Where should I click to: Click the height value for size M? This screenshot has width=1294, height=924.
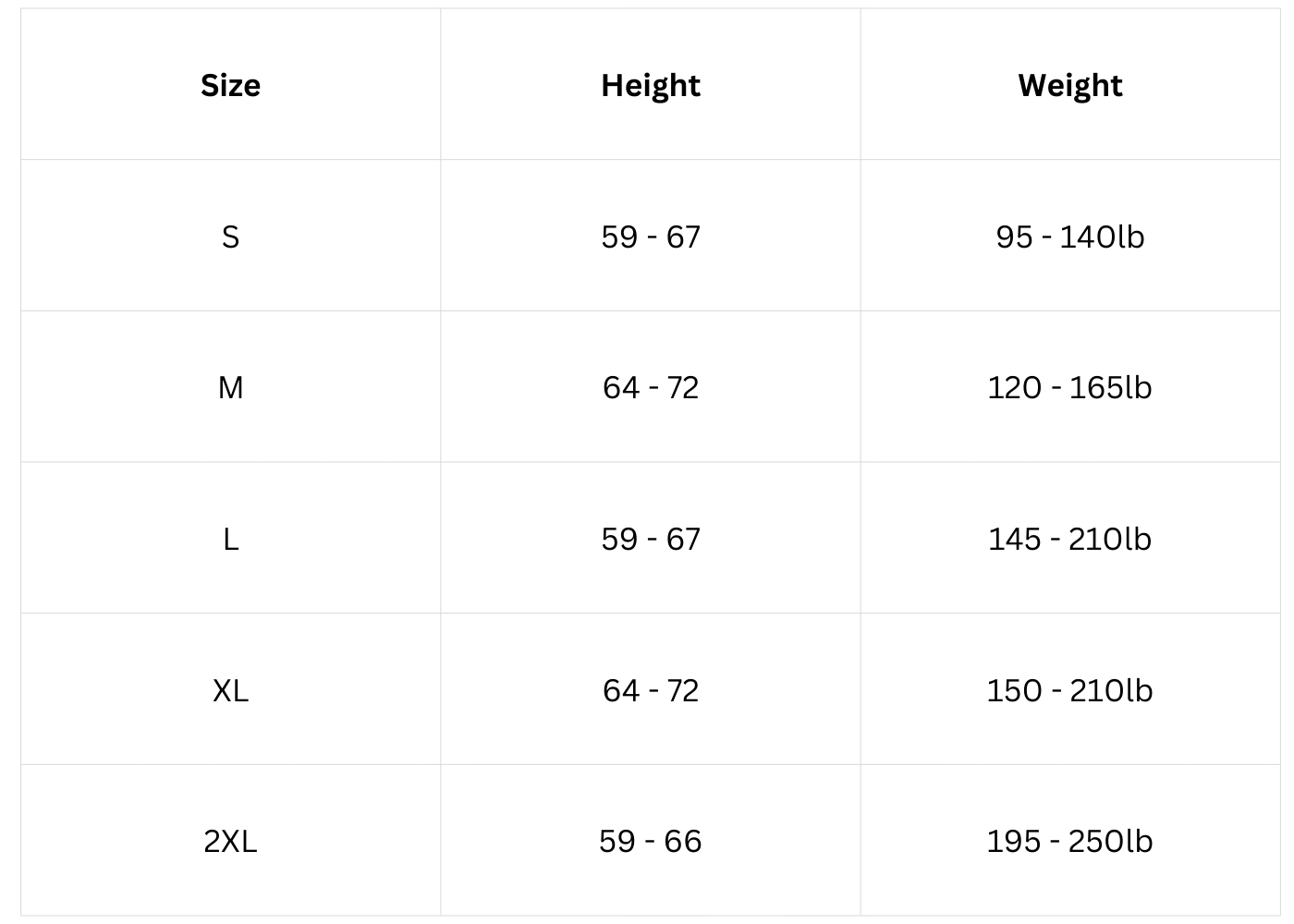pos(651,387)
